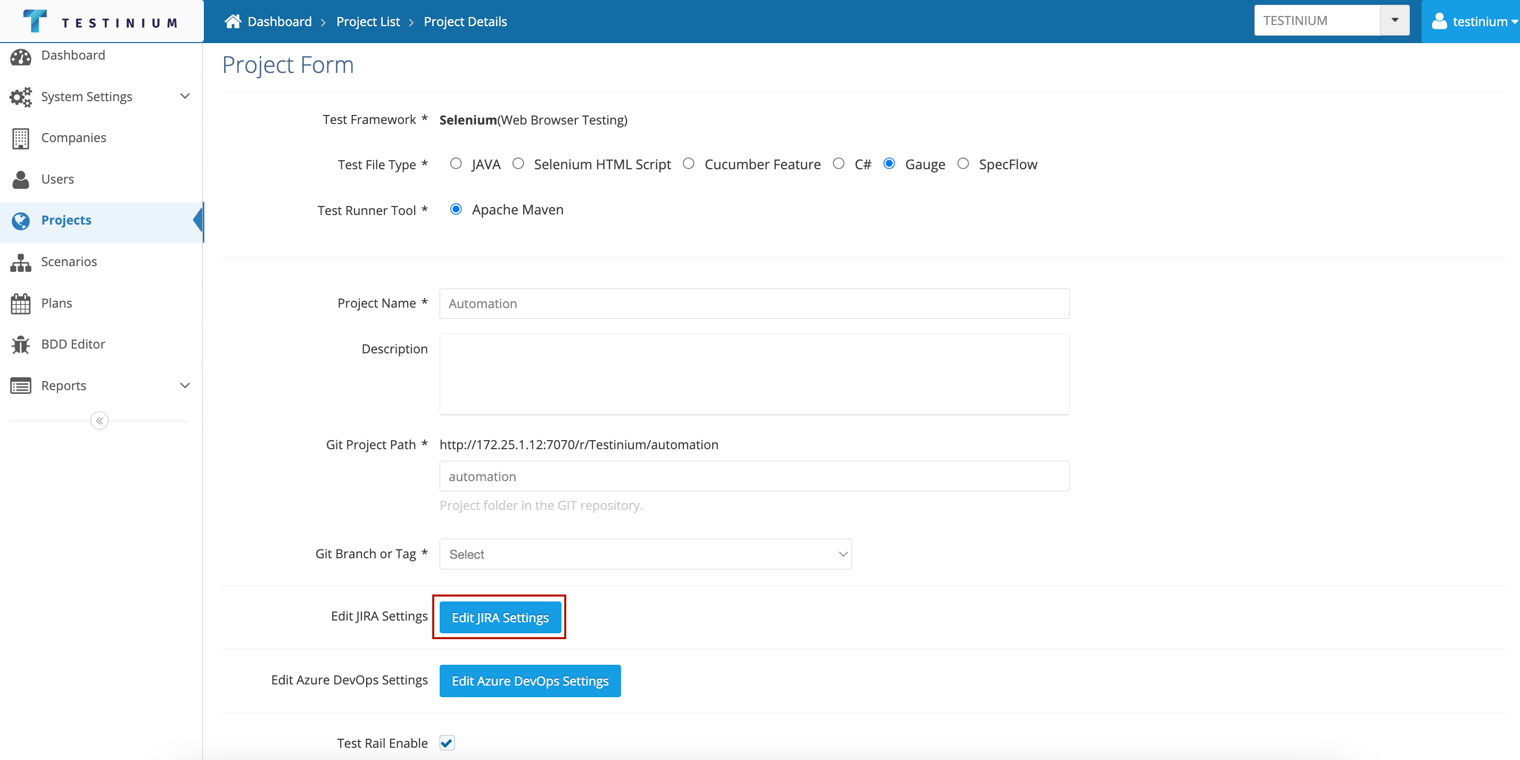
Task: Click Selenium(Web Browser Testing) framework text
Action: pyautogui.click(x=533, y=120)
